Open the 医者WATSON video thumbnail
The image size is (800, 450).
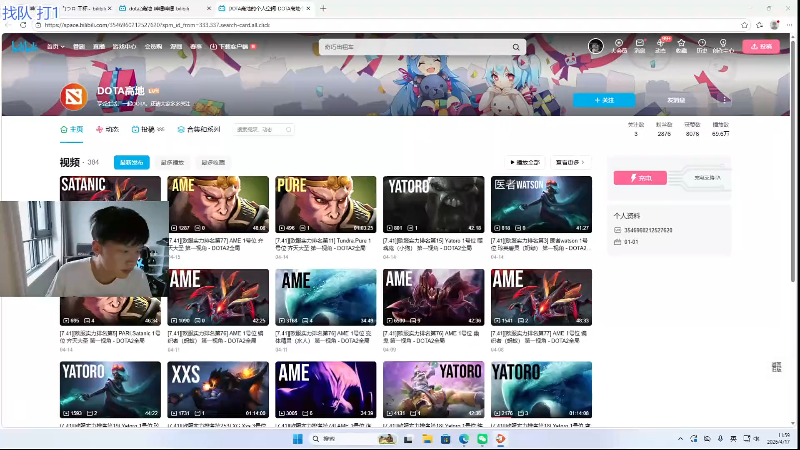tap(541, 204)
